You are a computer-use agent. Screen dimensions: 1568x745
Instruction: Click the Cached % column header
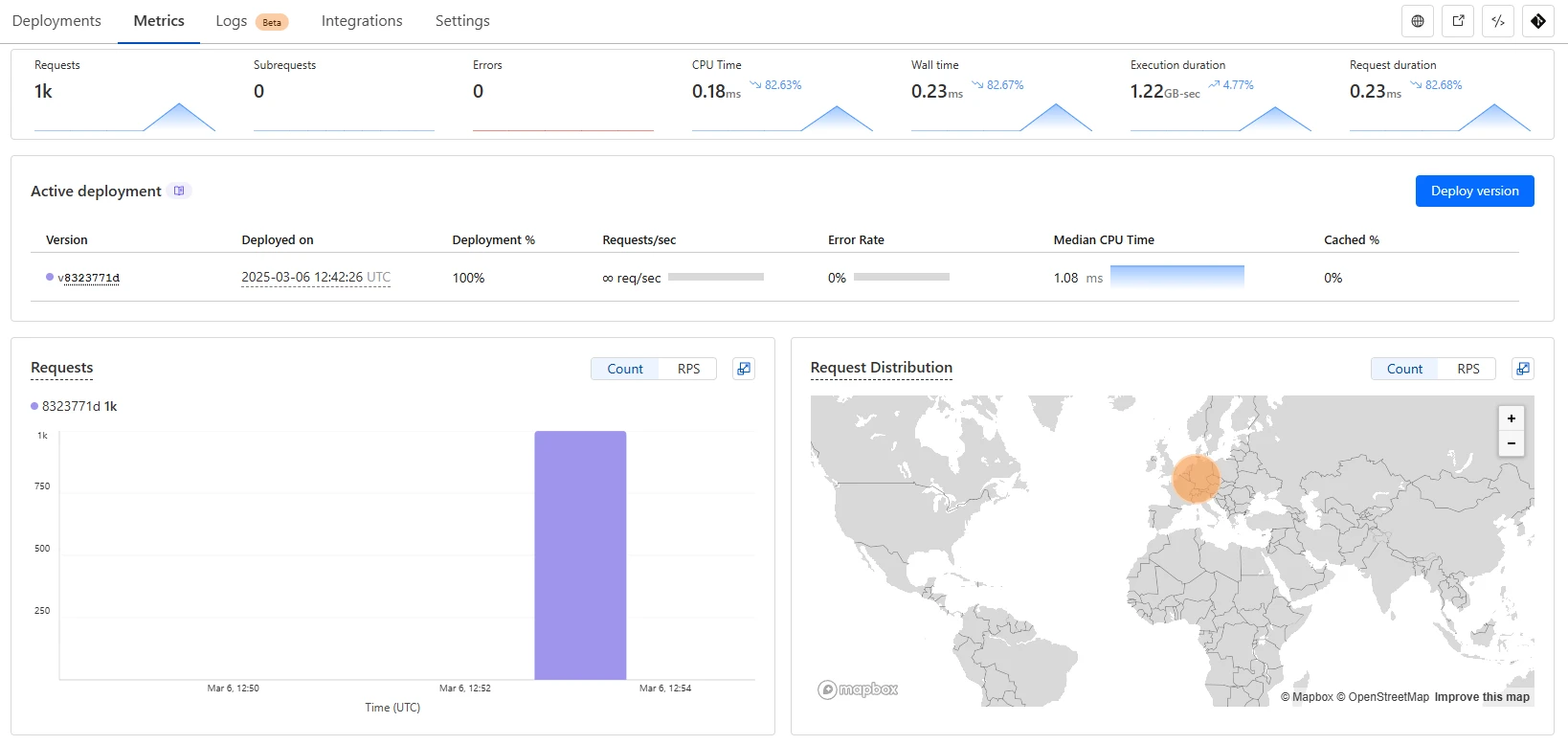tap(1352, 239)
